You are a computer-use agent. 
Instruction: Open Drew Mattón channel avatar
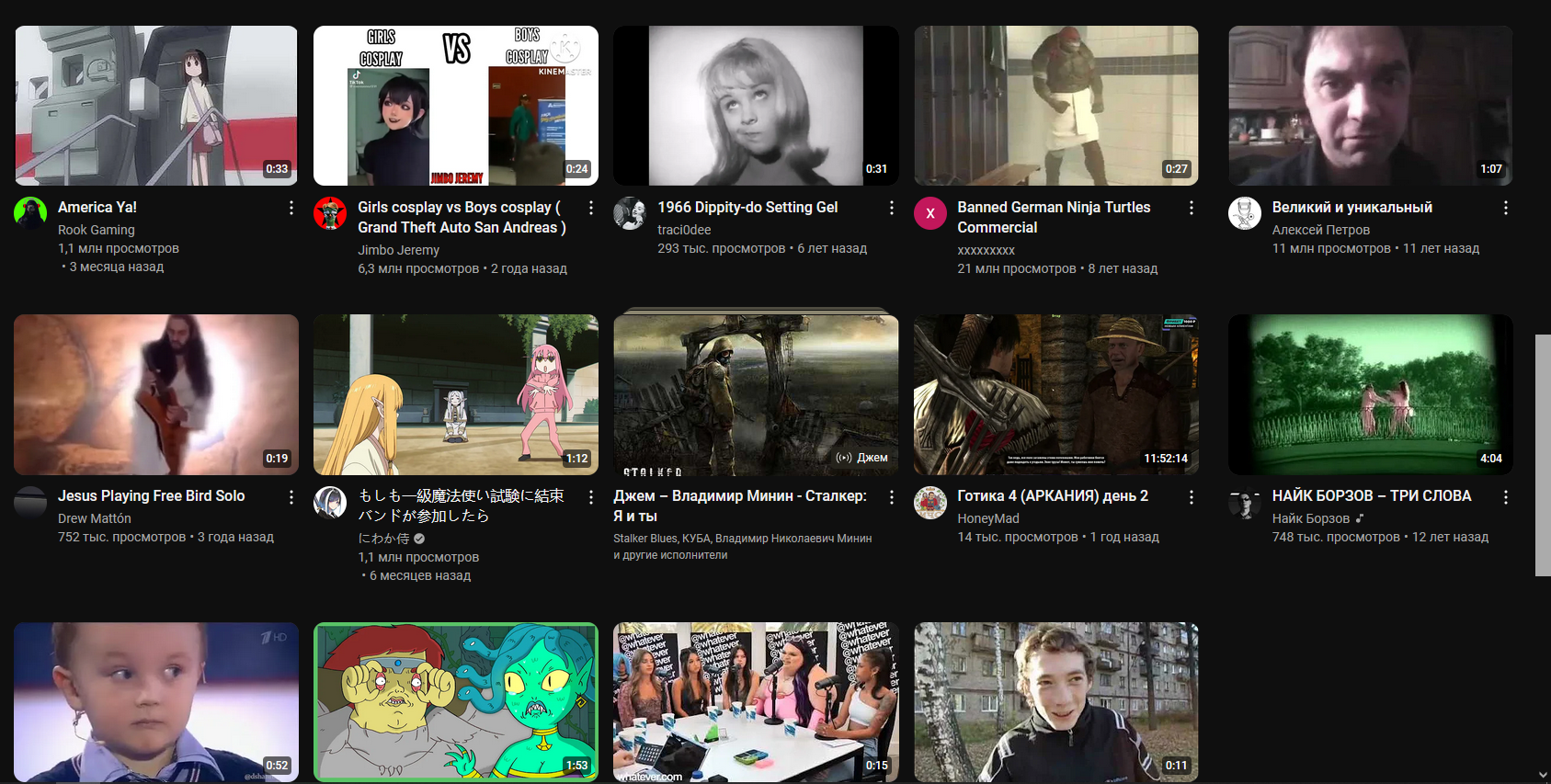pos(30,502)
